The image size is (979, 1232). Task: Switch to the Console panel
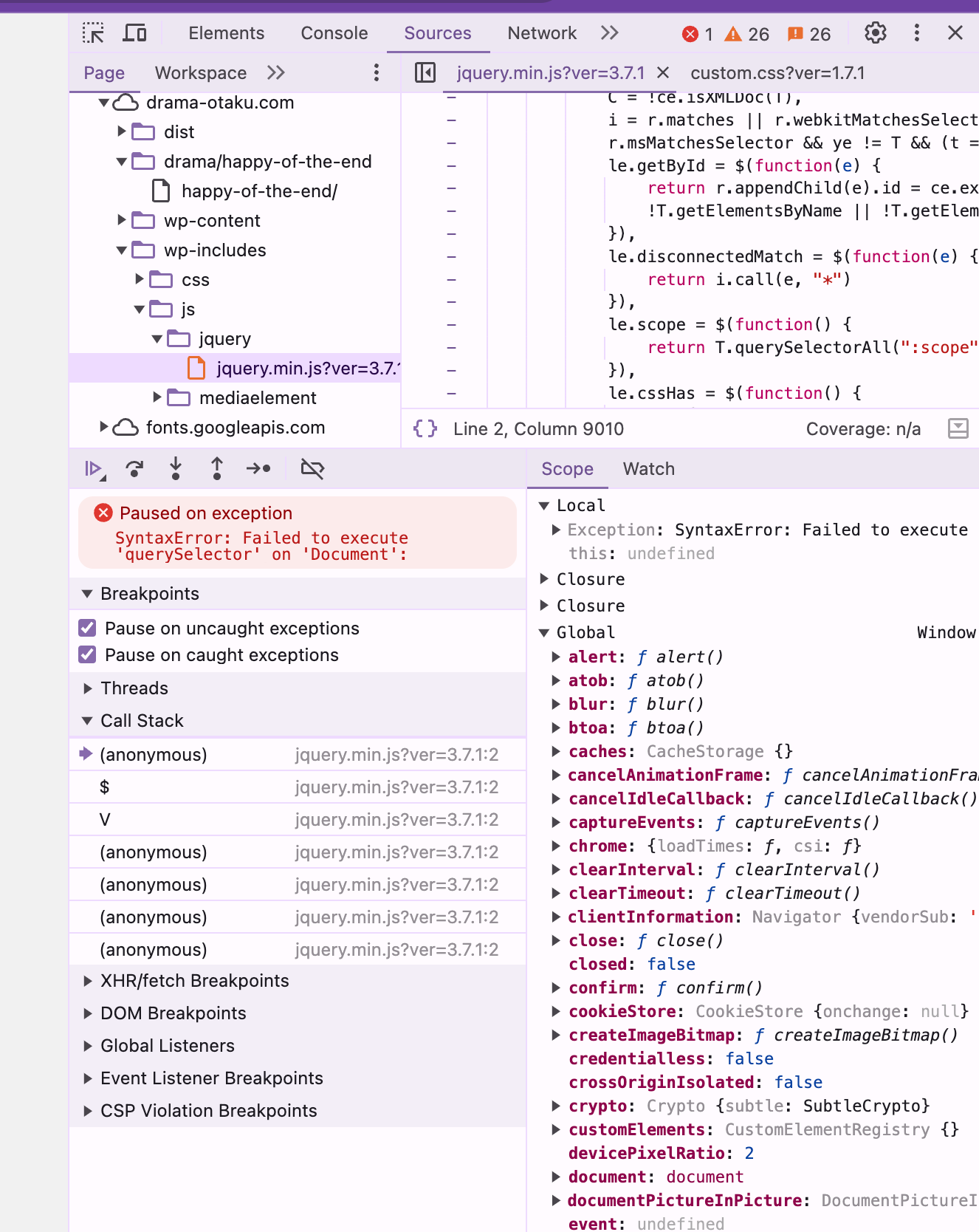(x=334, y=33)
